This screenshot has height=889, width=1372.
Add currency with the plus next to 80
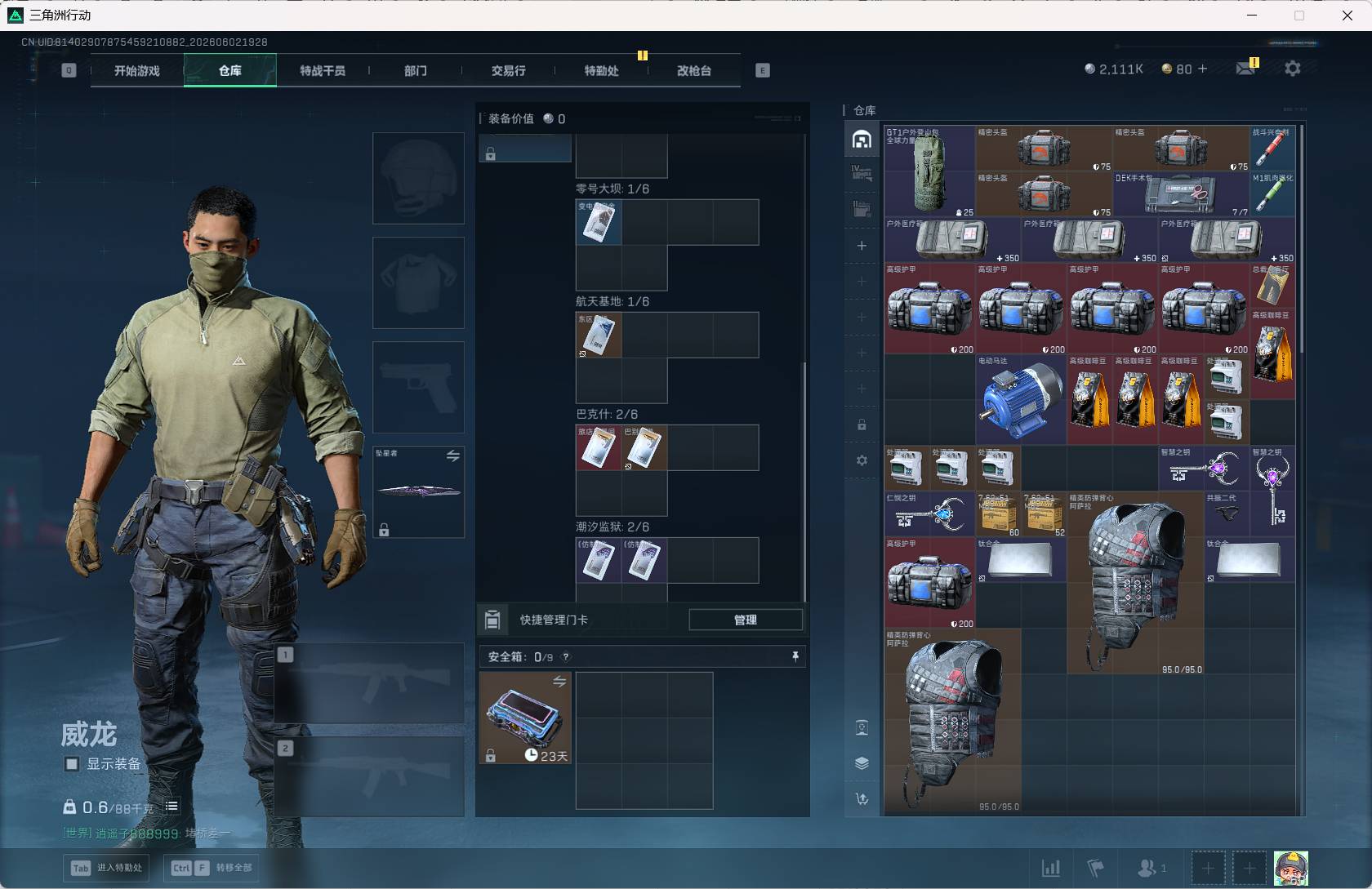[1202, 69]
